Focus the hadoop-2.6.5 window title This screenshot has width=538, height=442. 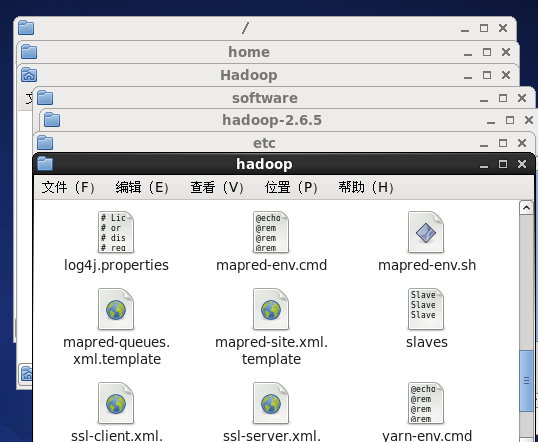point(272,120)
